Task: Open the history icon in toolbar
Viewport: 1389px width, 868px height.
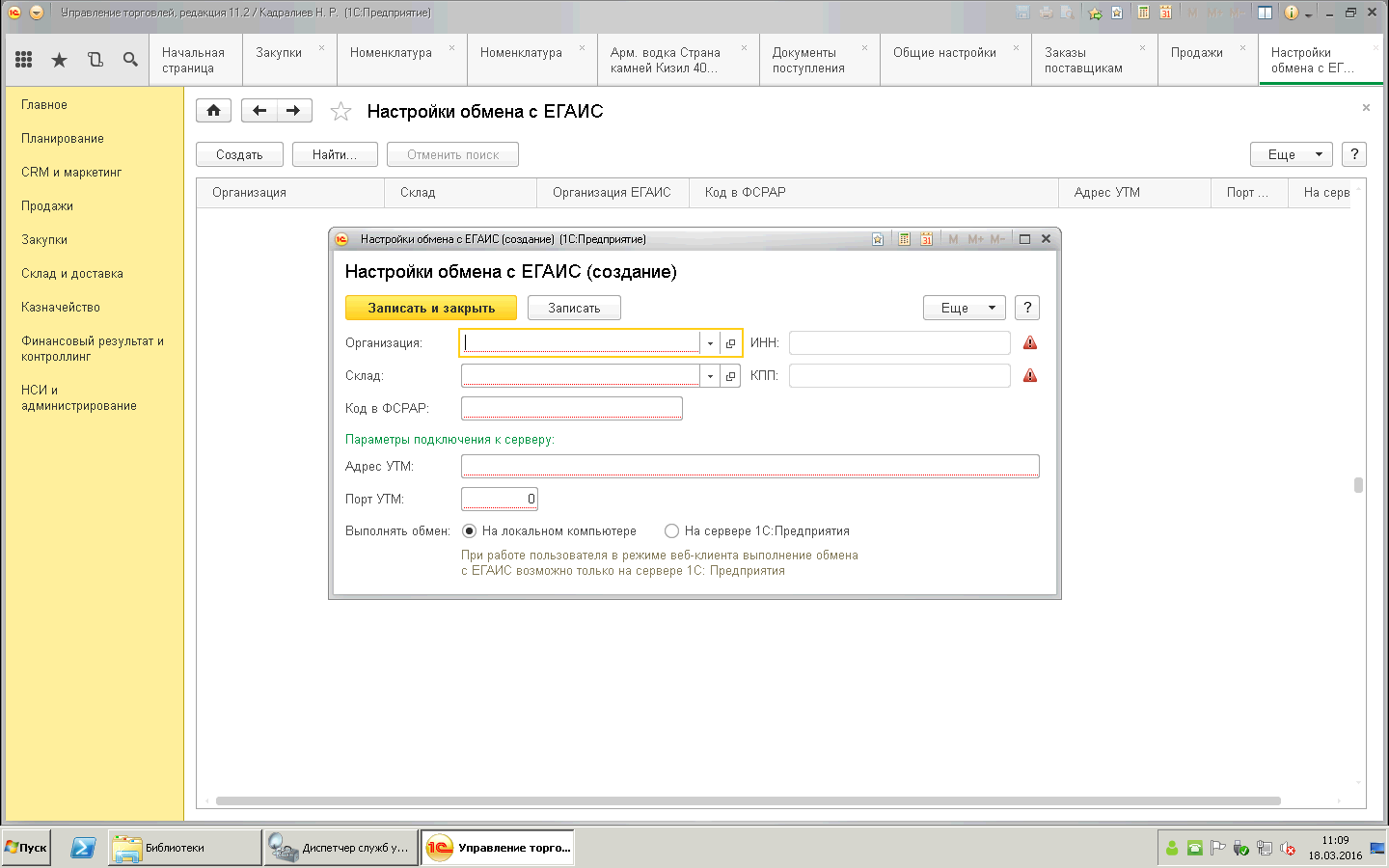Action: click(x=95, y=60)
